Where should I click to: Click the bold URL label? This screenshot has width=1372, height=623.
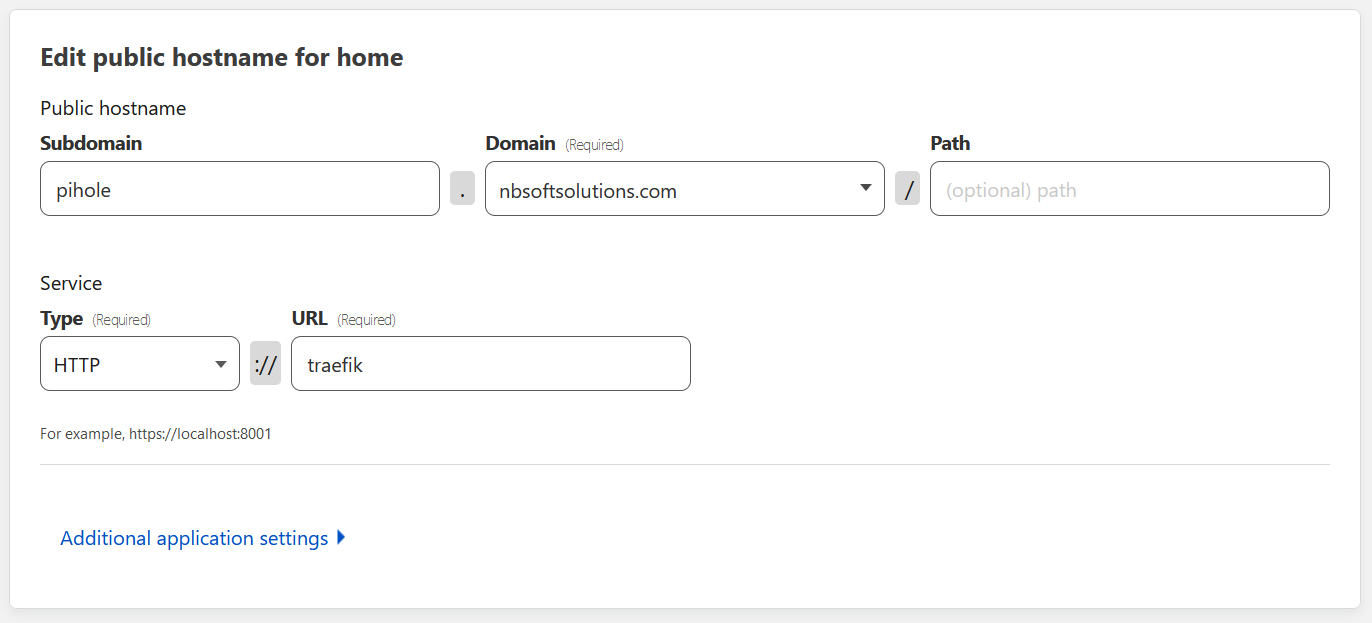pyautogui.click(x=309, y=319)
